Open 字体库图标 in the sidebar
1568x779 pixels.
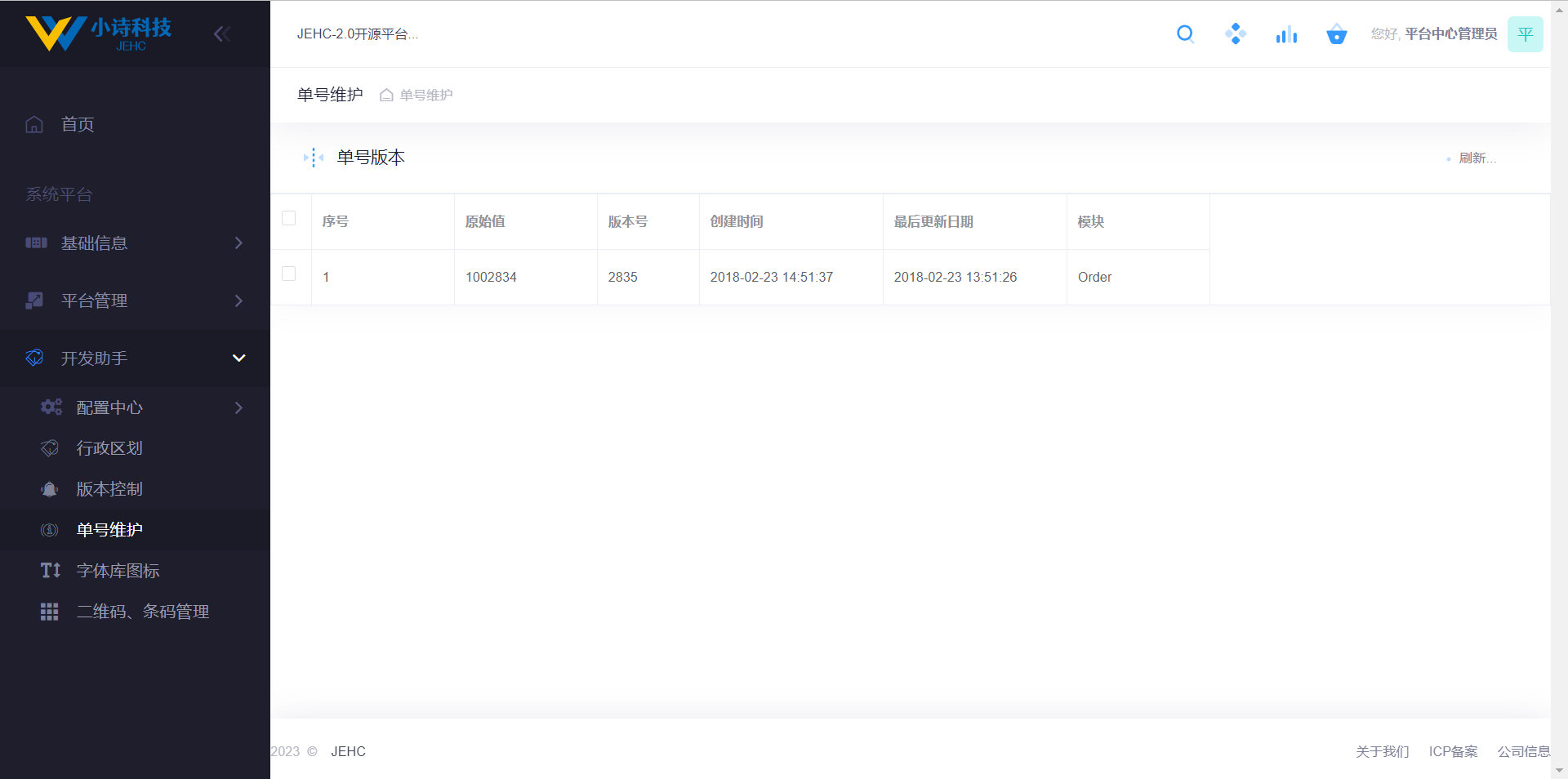pyautogui.click(x=118, y=571)
